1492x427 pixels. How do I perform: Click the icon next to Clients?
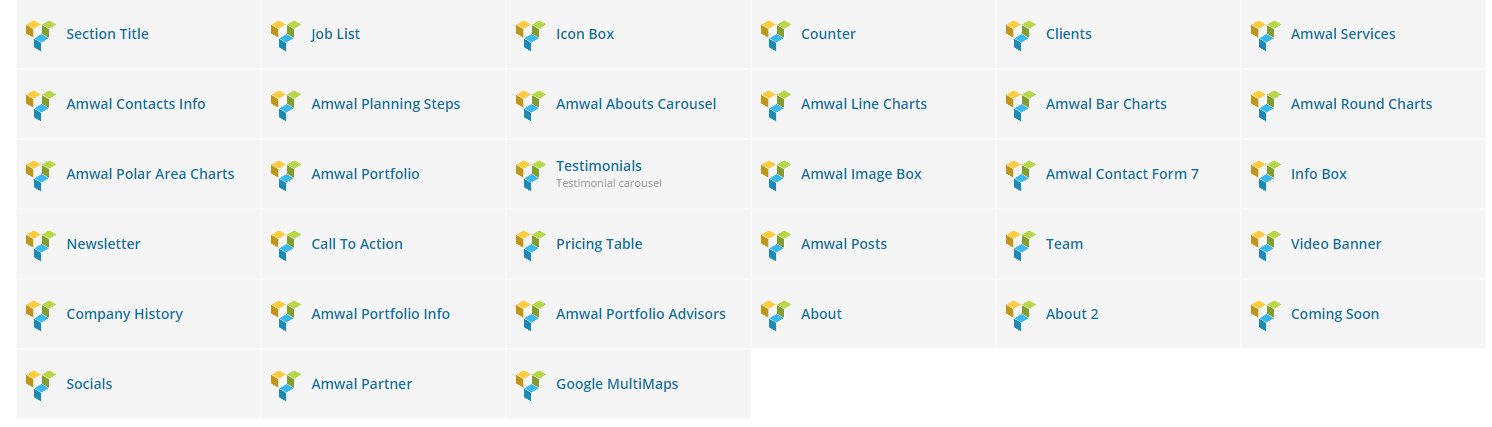(1021, 35)
